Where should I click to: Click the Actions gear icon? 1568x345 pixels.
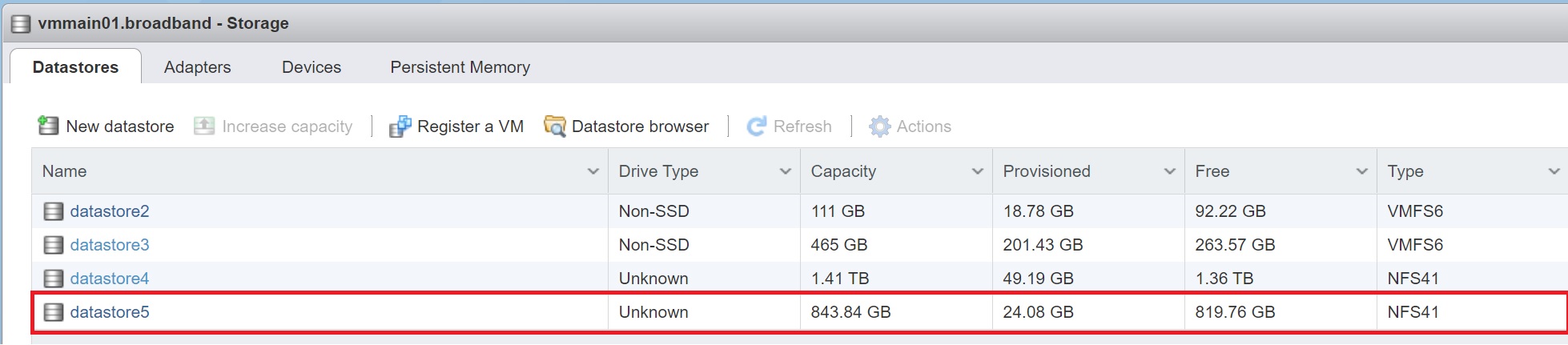[879, 126]
